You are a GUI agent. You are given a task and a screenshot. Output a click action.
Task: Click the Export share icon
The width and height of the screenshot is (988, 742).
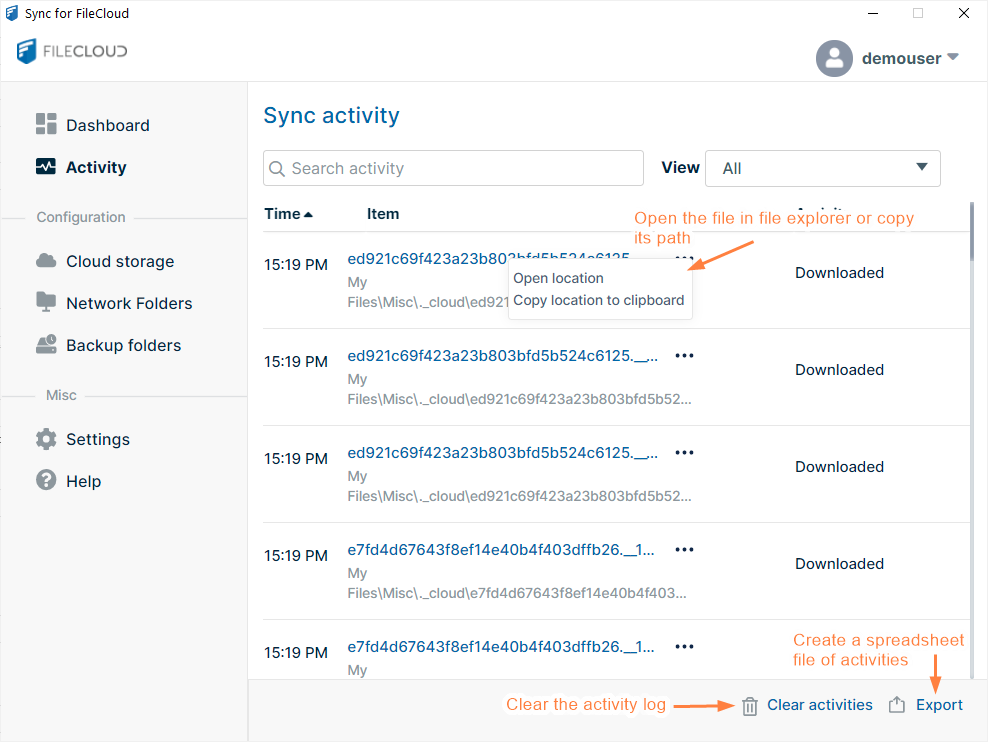tap(897, 704)
